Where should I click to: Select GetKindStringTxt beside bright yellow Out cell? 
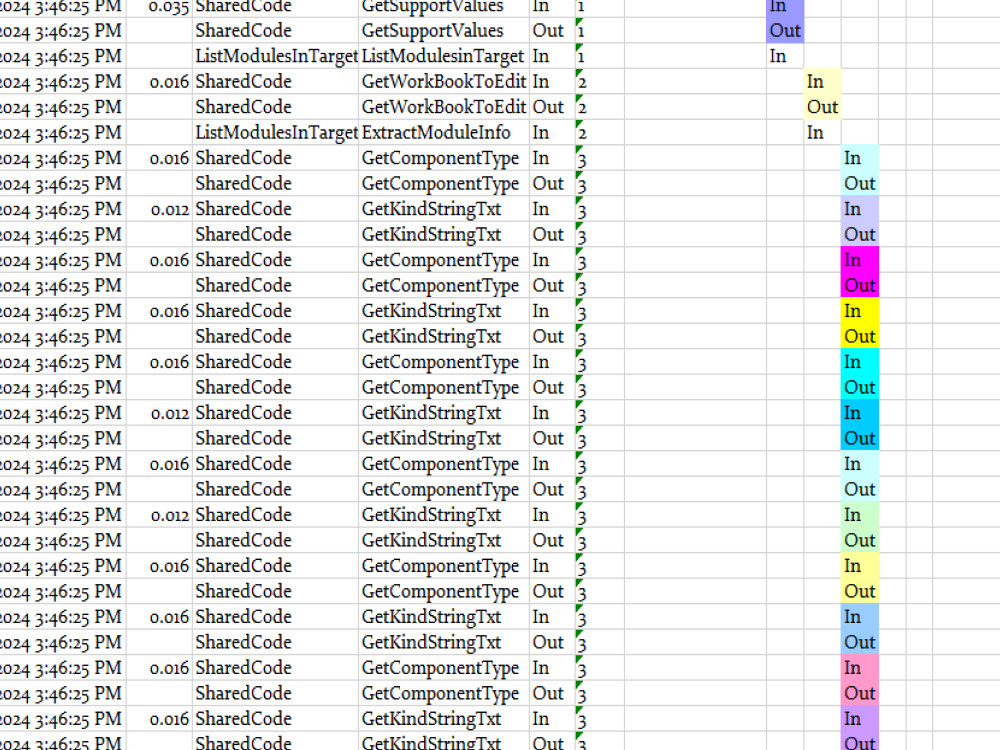444,337
